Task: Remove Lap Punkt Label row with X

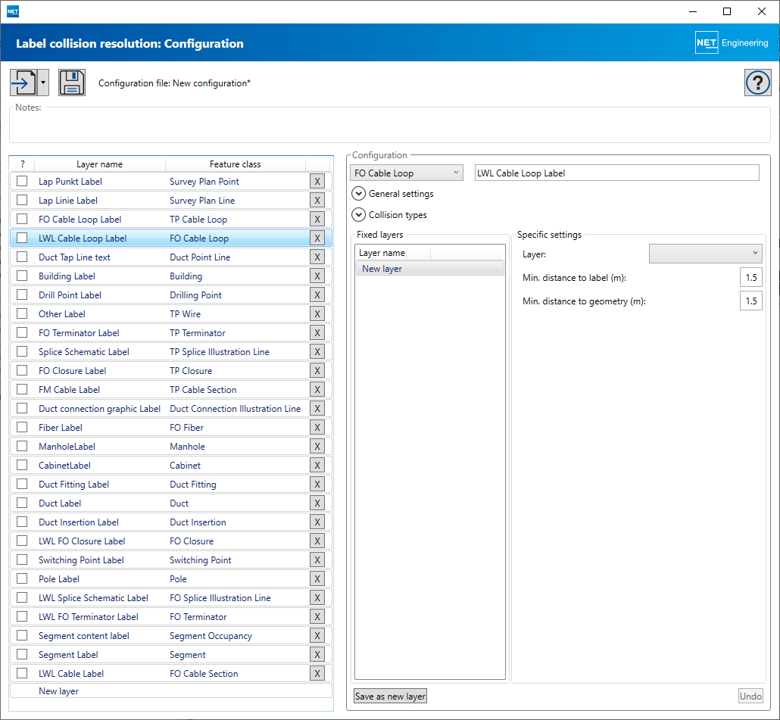Action: pyautogui.click(x=317, y=181)
